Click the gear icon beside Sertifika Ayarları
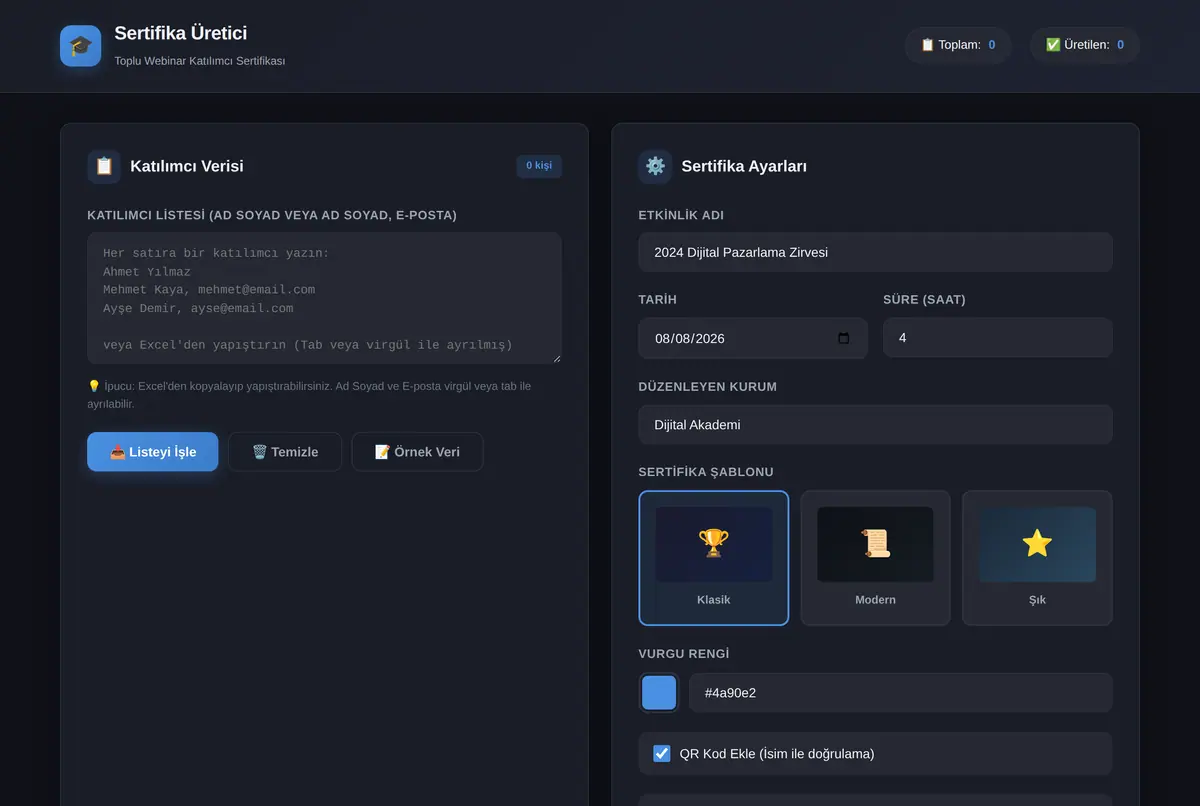The height and width of the screenshot is (806, 1200). click(655, 166)
